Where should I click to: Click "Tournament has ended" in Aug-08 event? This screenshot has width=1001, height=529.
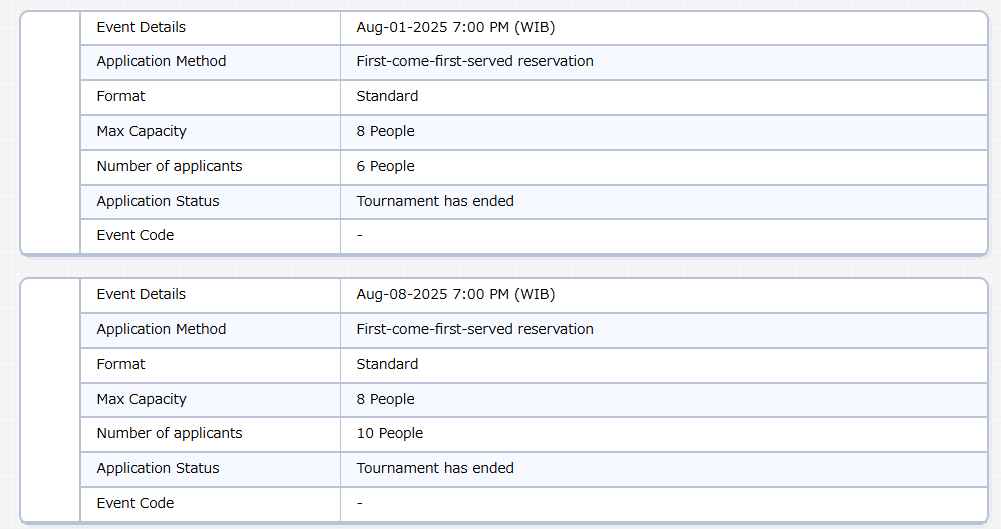coord(435,468)
